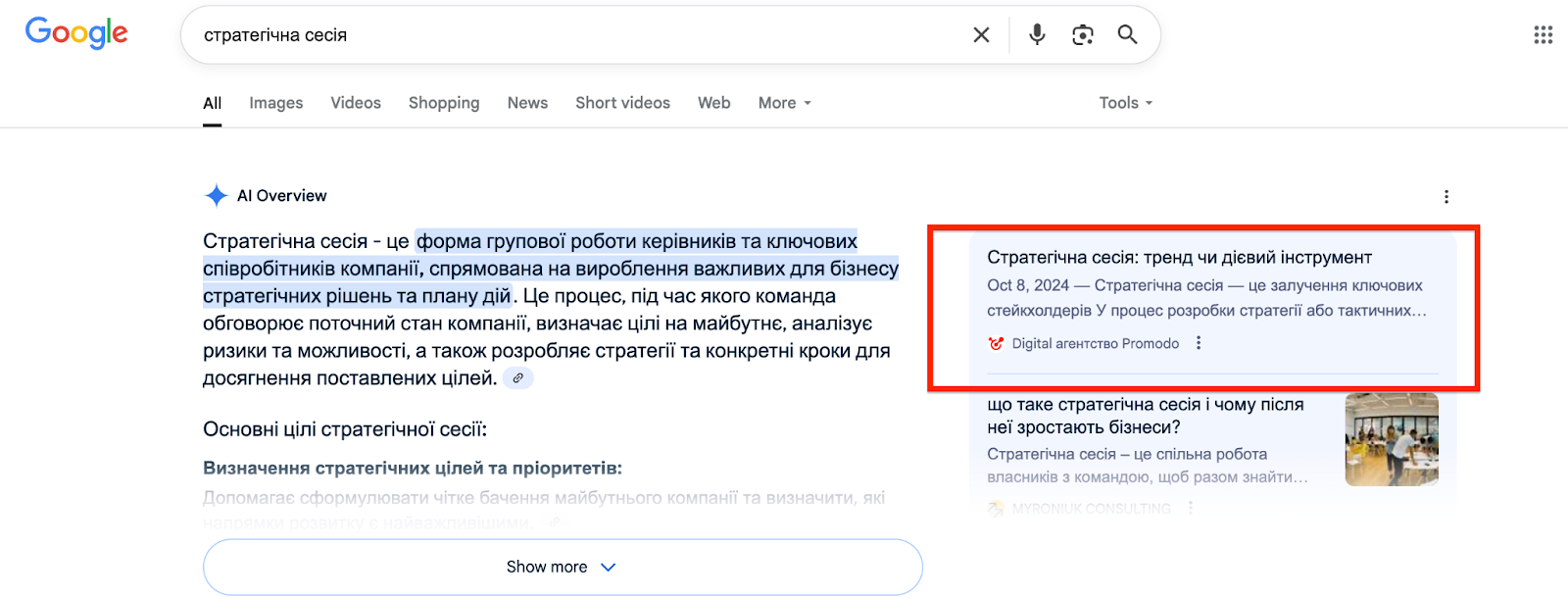1568x598 pixels.
Task: Open Стратегічна сесія: тренд чи дієвий інструмент
Action: pos(1179,258)
